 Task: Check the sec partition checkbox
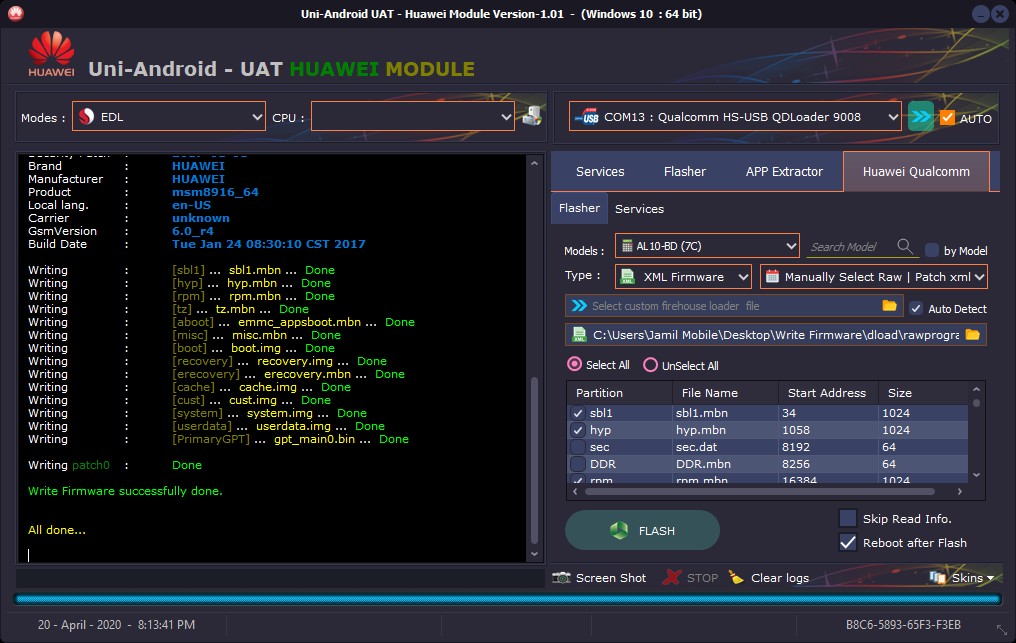[578, 447]
